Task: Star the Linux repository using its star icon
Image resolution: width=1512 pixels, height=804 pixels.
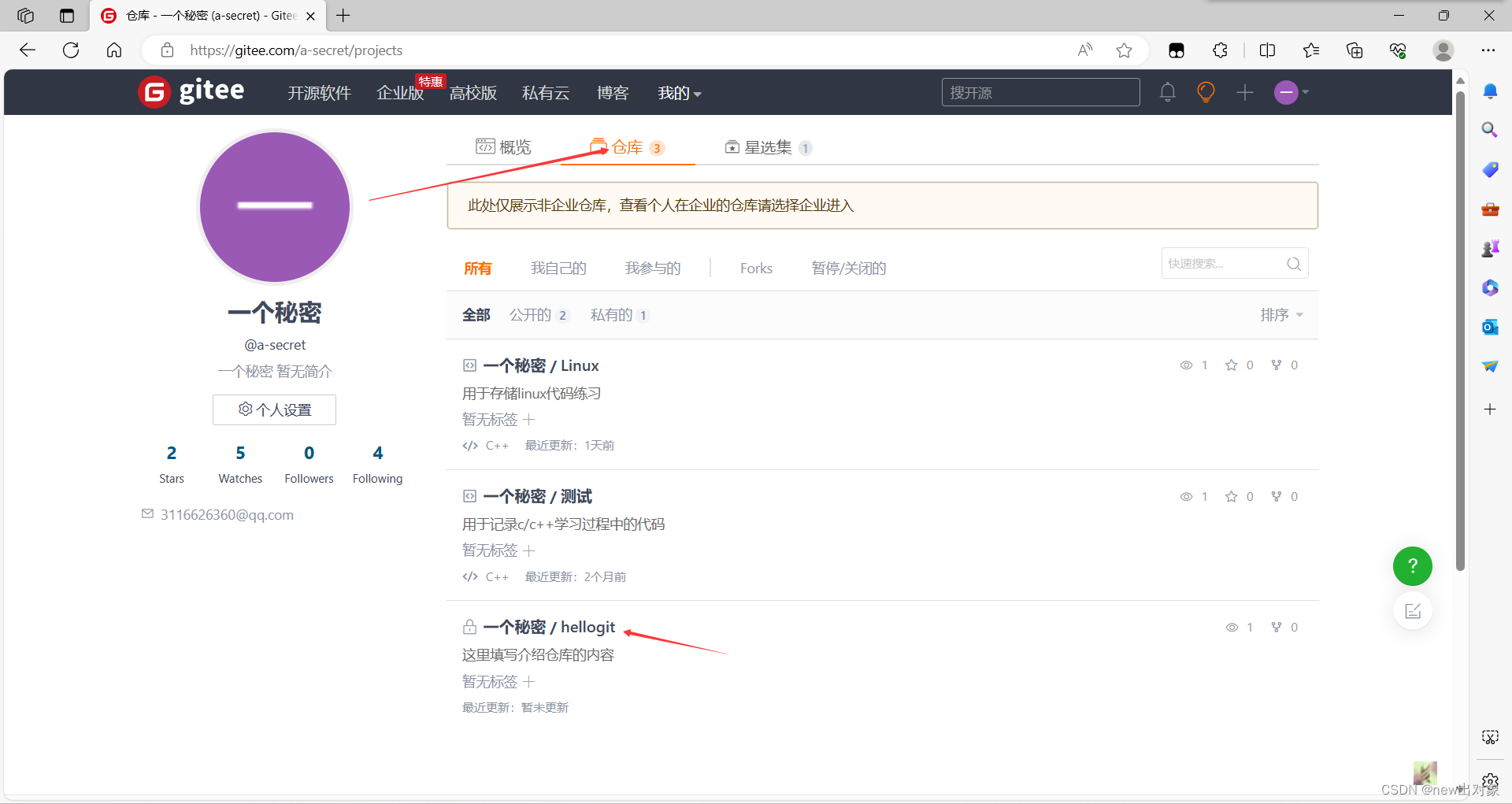Action: point(1232,365)
